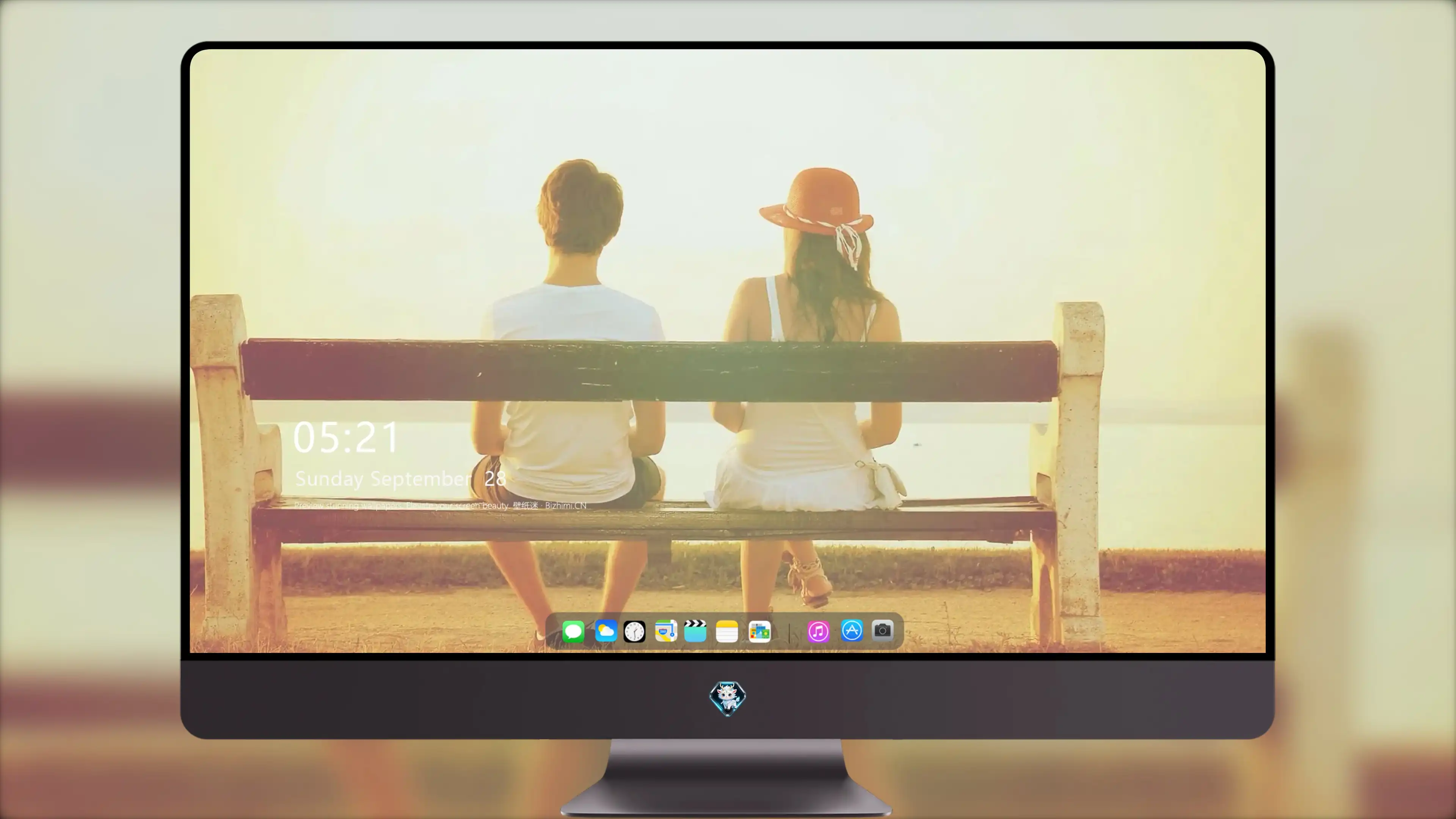Open the App Store icon
1456x819 pixels.
pos(852,630)
